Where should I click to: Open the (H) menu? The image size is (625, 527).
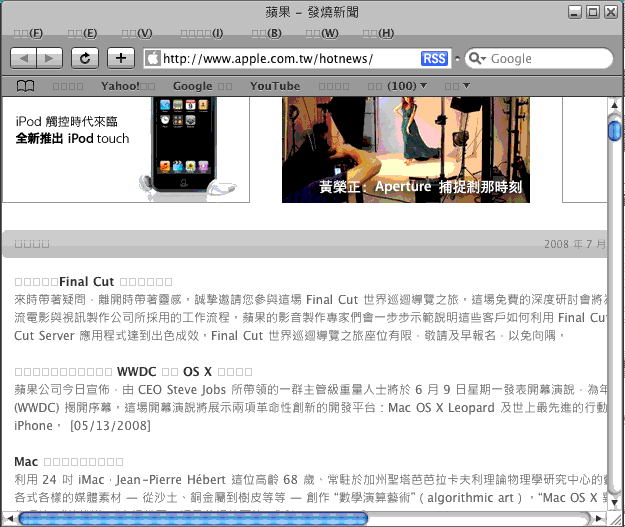tap(378, 33)
